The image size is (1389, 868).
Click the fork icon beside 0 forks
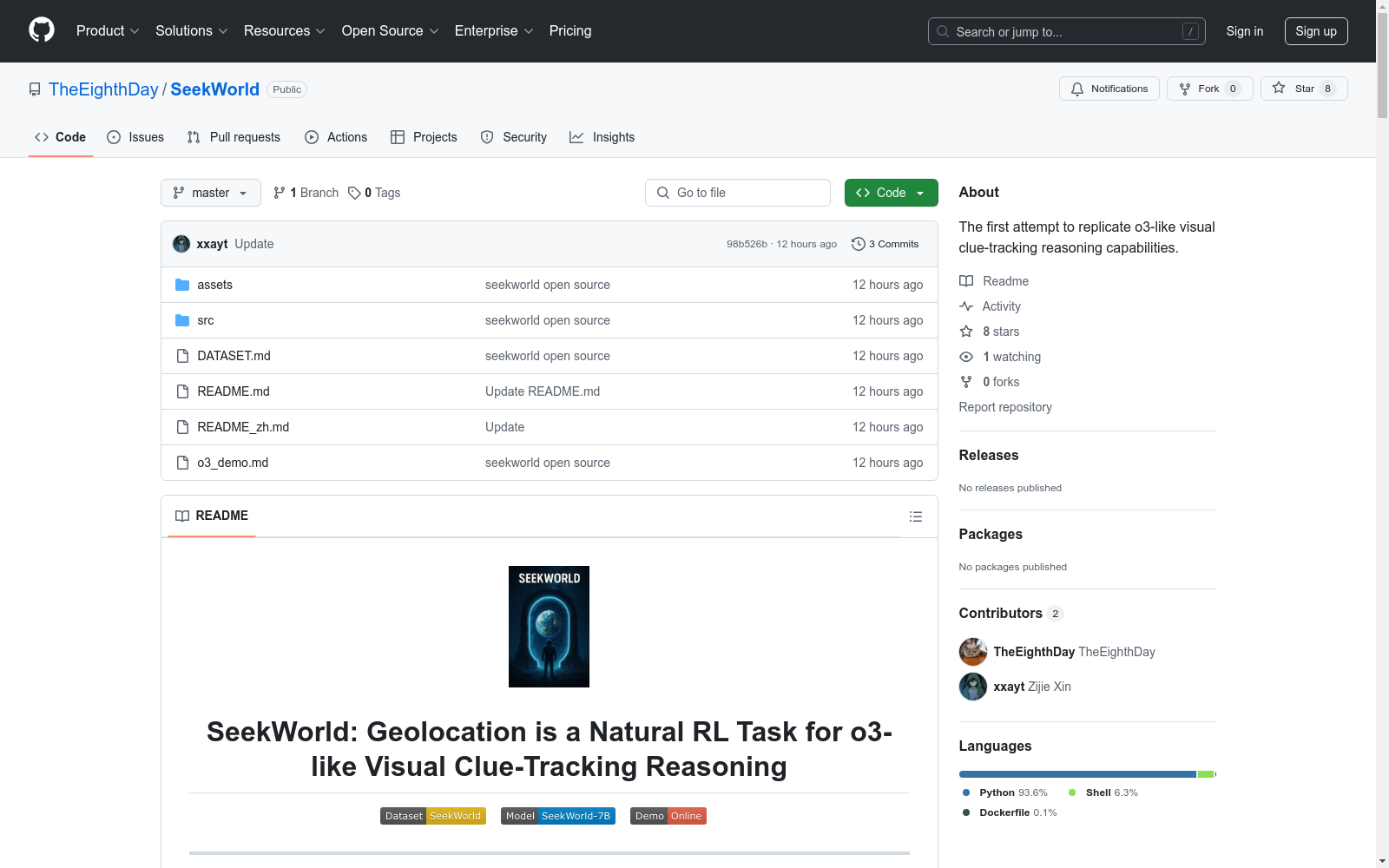(966, 382)
